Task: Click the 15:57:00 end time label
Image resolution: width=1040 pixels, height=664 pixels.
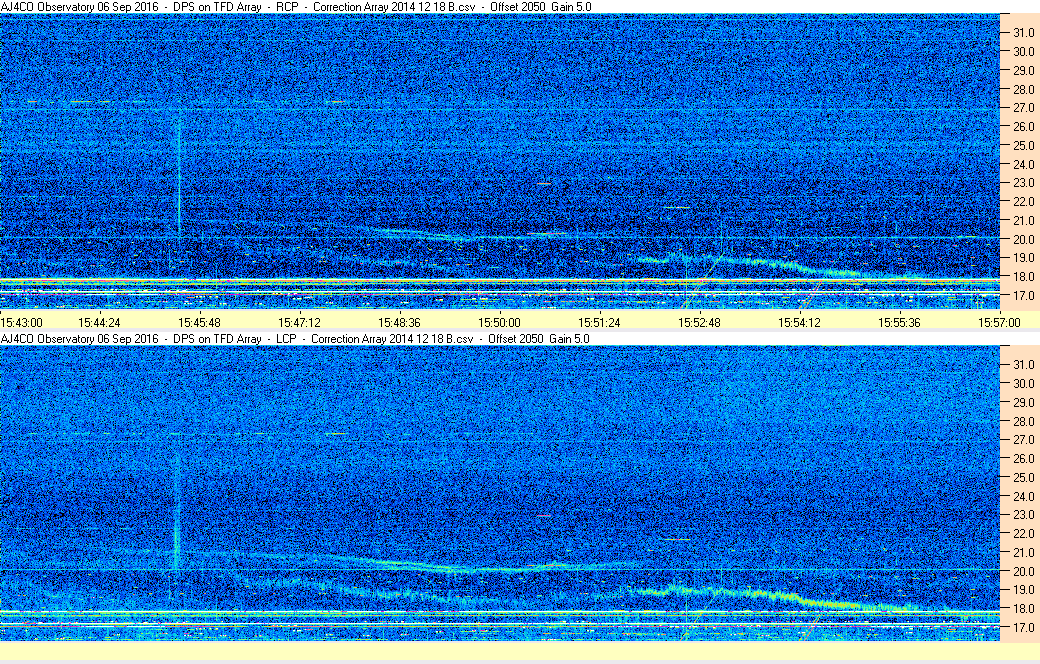Action: tap(999, 322)
